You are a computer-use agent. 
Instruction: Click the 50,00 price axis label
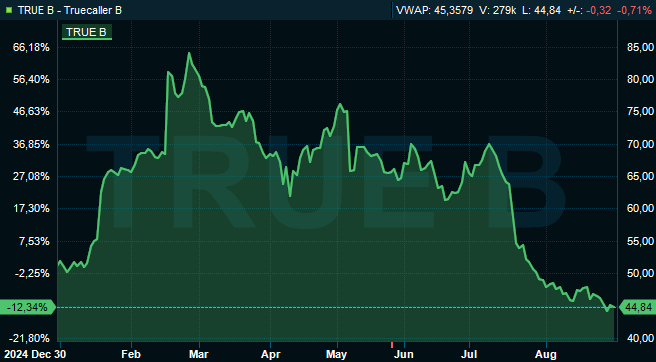641,273
